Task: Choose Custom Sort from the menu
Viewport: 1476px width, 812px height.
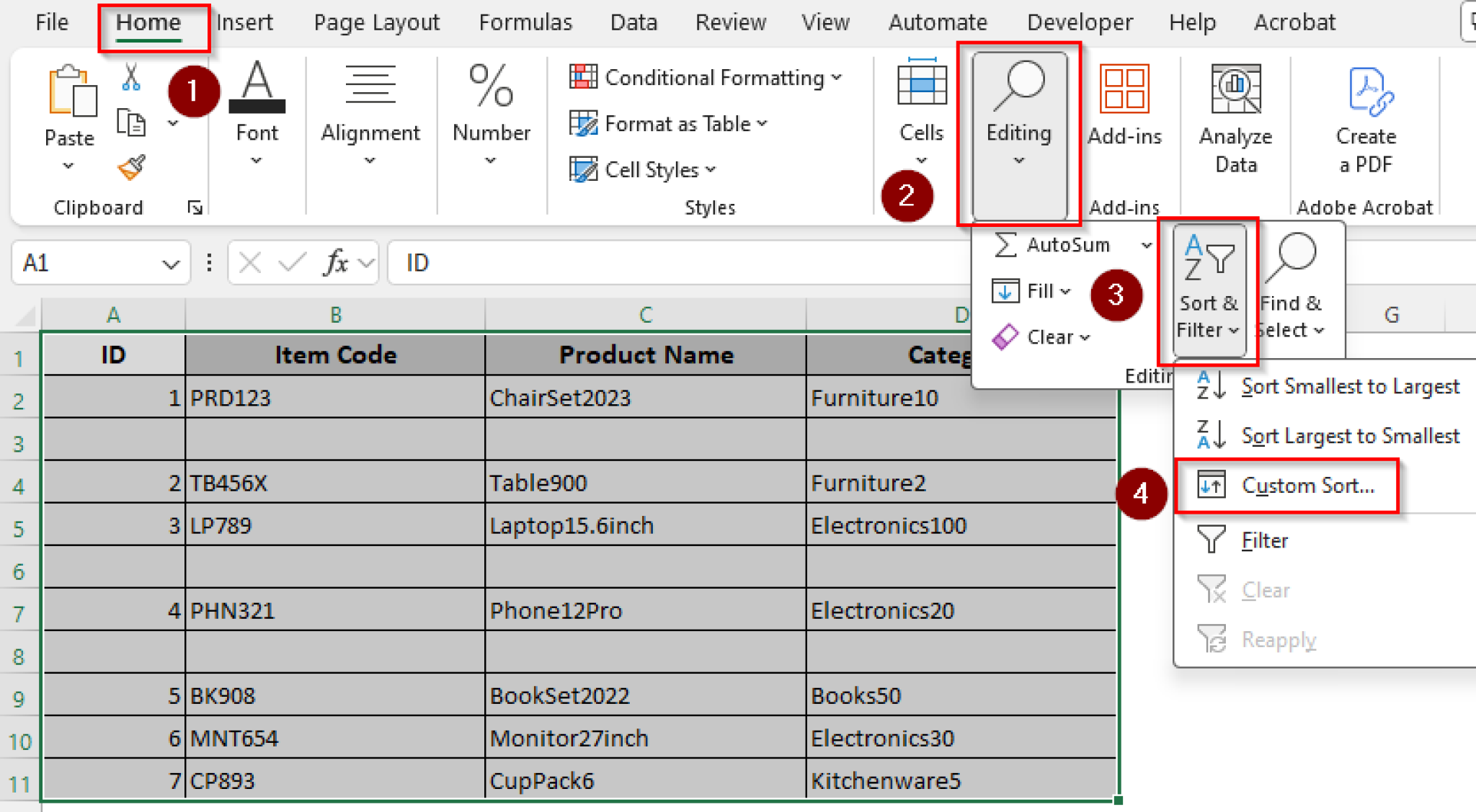Action: 1308,485
